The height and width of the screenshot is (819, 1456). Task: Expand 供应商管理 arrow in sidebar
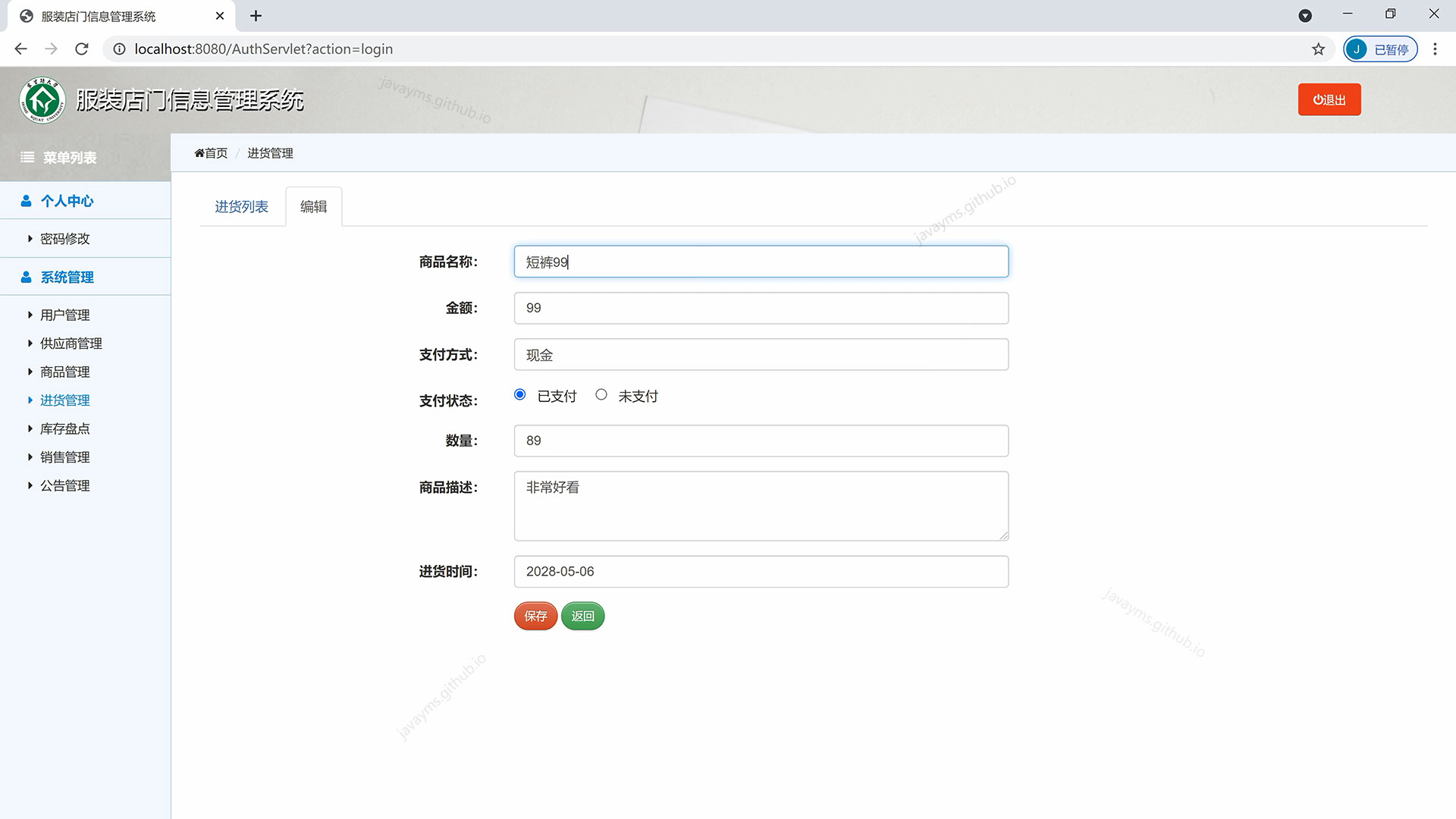click(30, 344)
